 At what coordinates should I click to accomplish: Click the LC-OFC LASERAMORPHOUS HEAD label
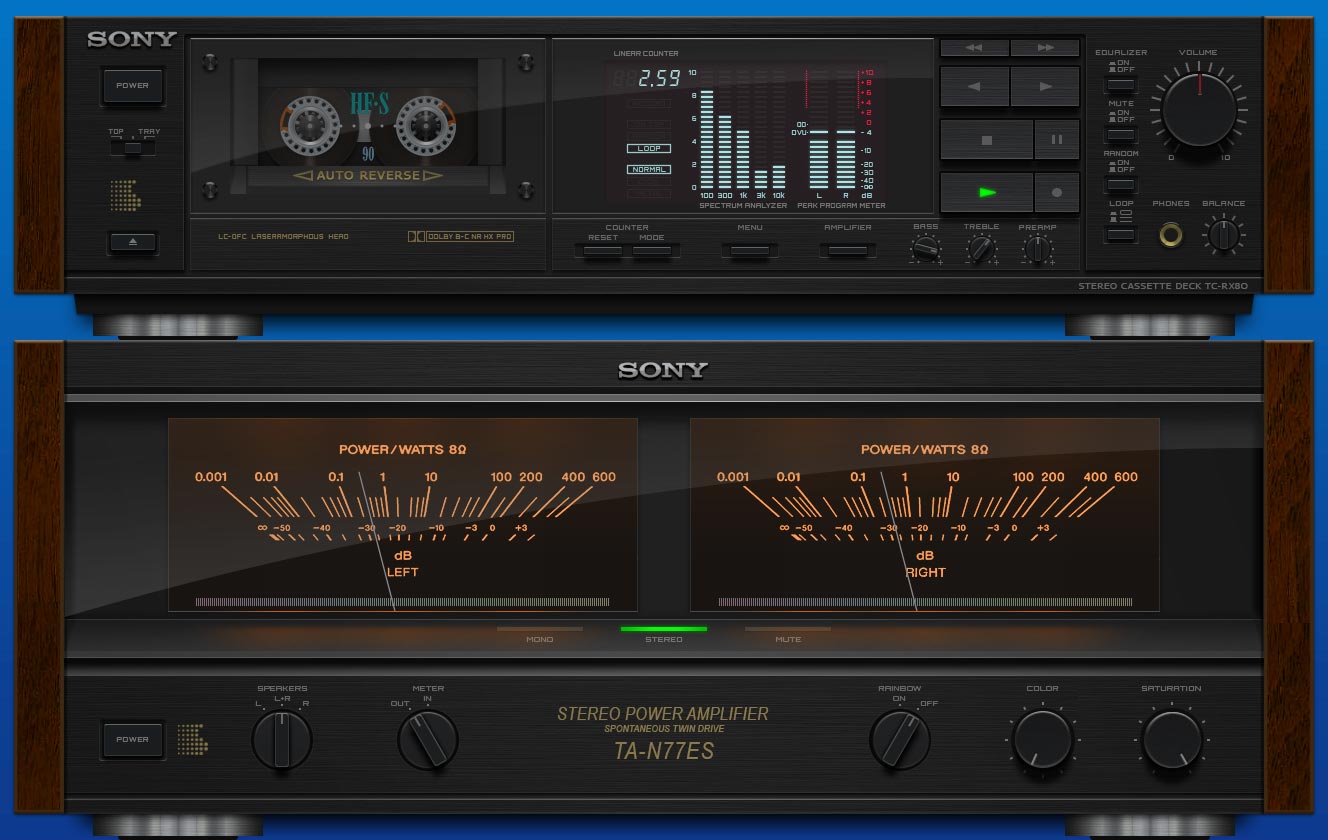(284, 237)
